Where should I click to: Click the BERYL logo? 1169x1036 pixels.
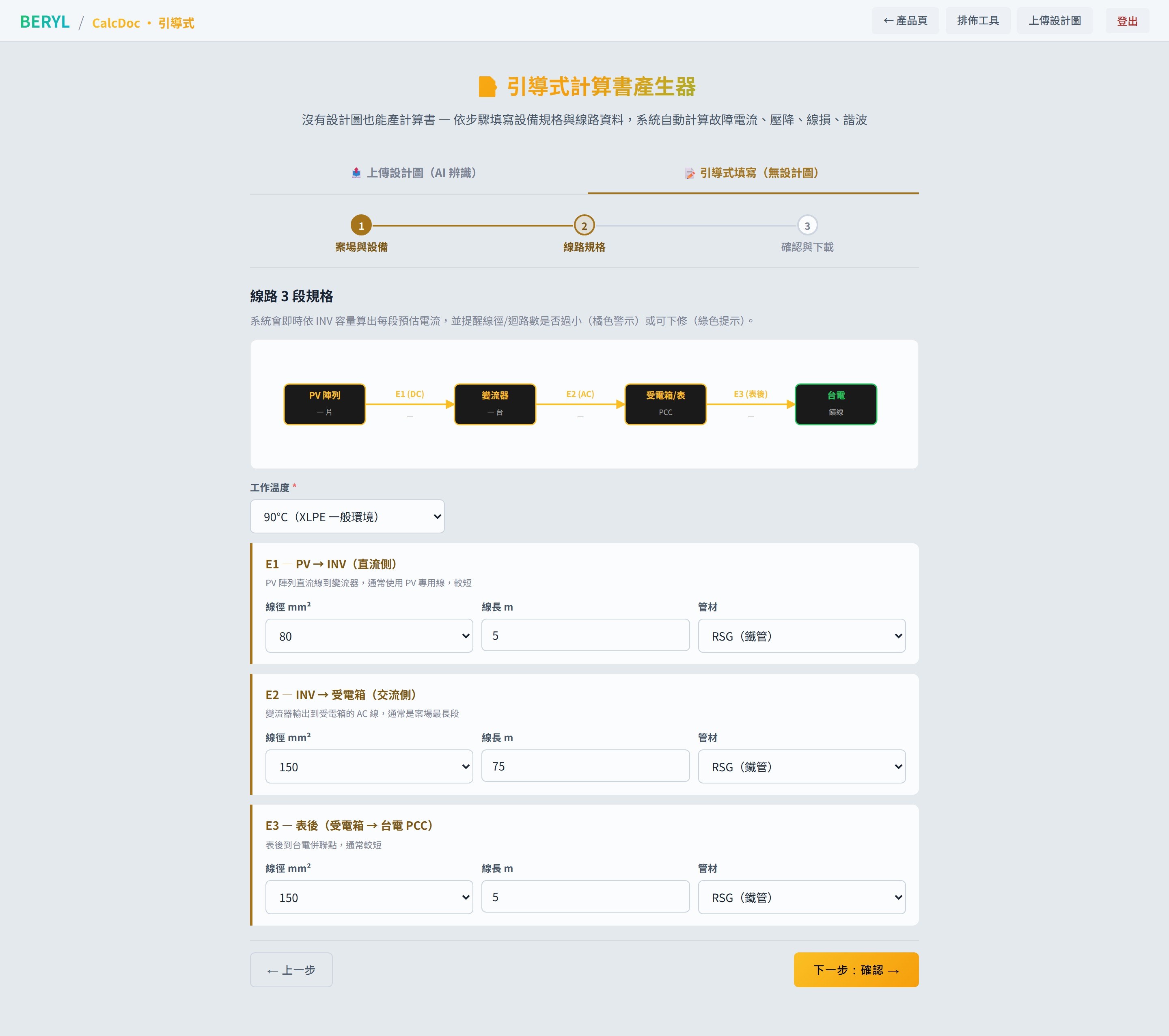click(x=45, y=22)
